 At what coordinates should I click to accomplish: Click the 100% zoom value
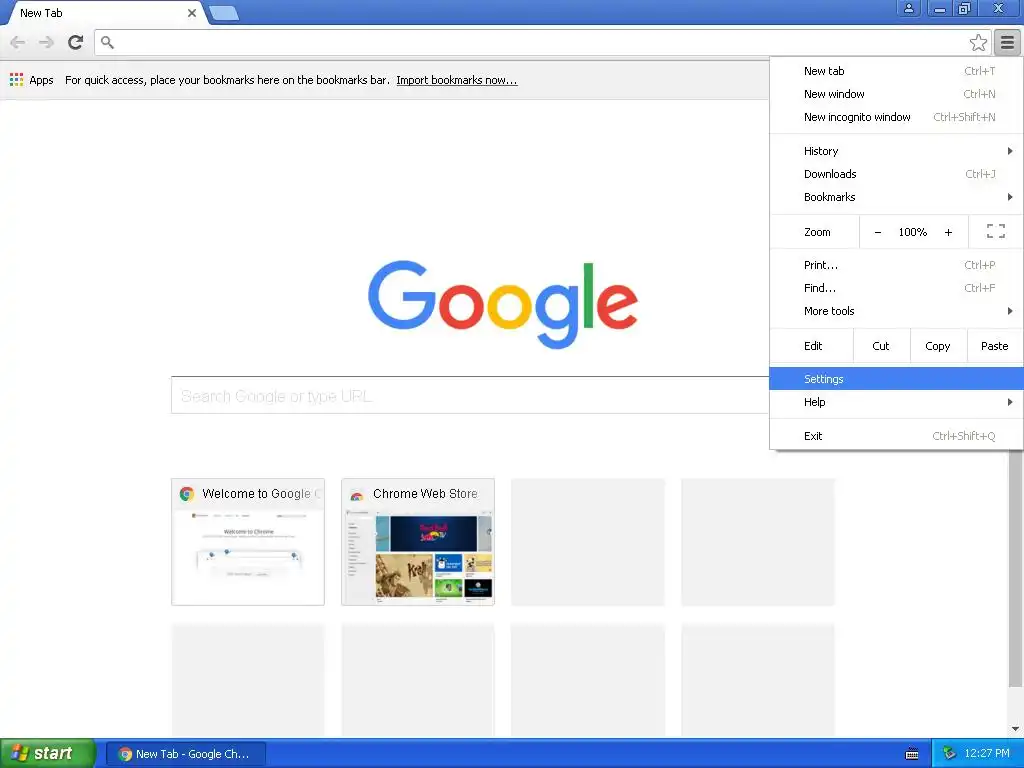click(x=912, y=232)
